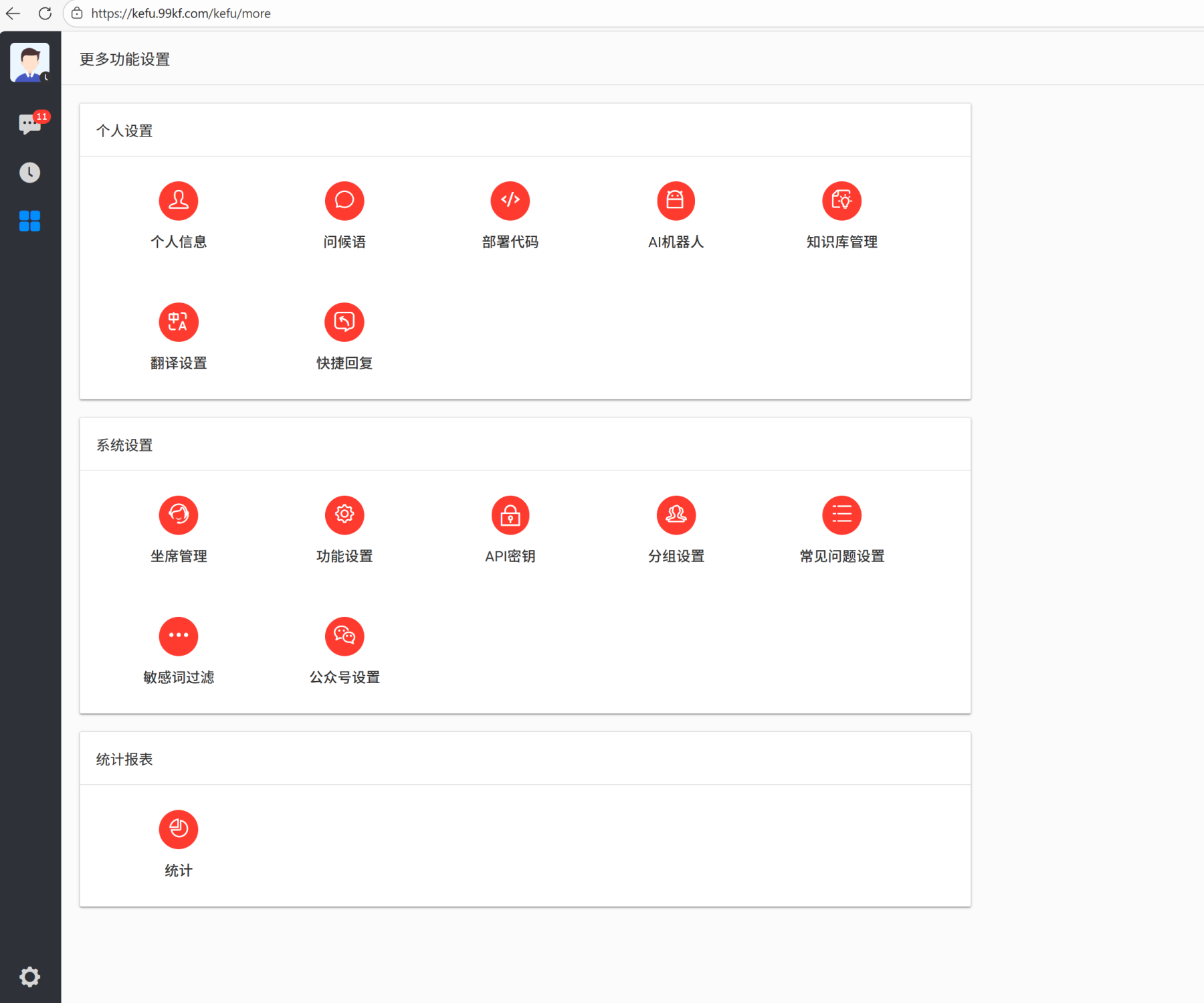Open the history clock icon in sidebar
This screenshot has height=1003, width=1204.
(29, 173)
